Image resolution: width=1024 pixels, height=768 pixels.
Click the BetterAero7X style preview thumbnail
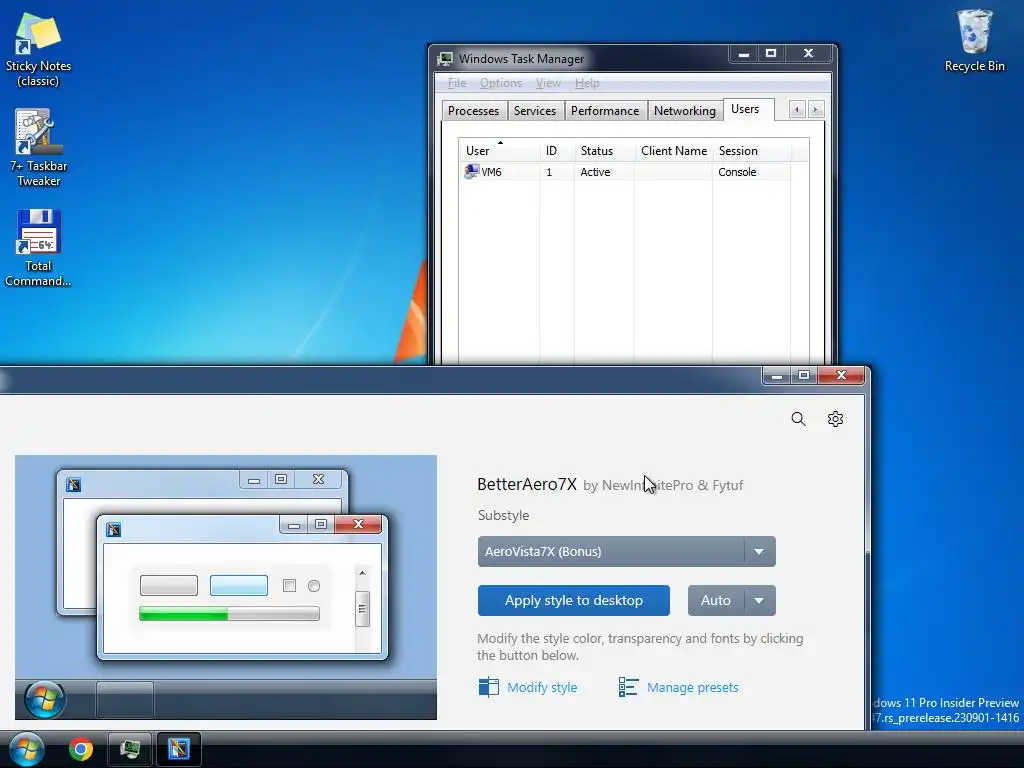(x=226, y=587)
